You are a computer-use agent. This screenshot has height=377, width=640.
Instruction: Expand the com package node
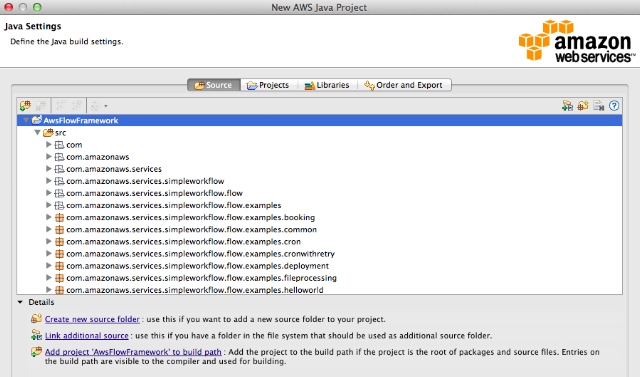click(49, 144)
